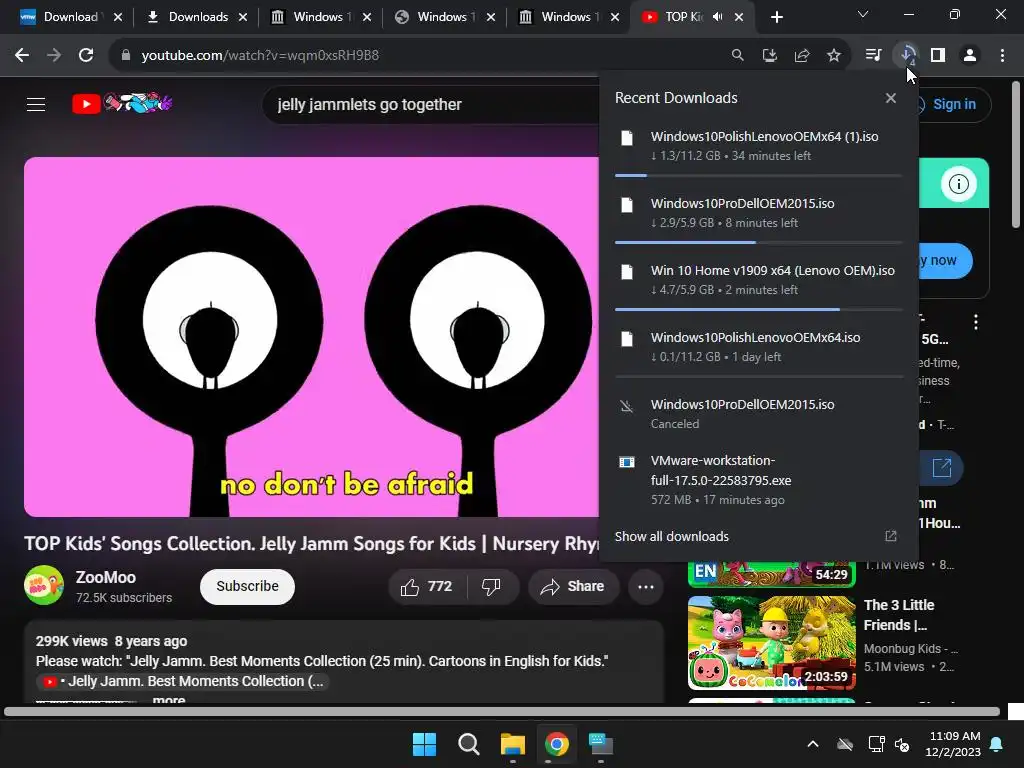
Task: Open Jelly Jamm Best Moments Collection link
Action: click(x=185, y=681)
